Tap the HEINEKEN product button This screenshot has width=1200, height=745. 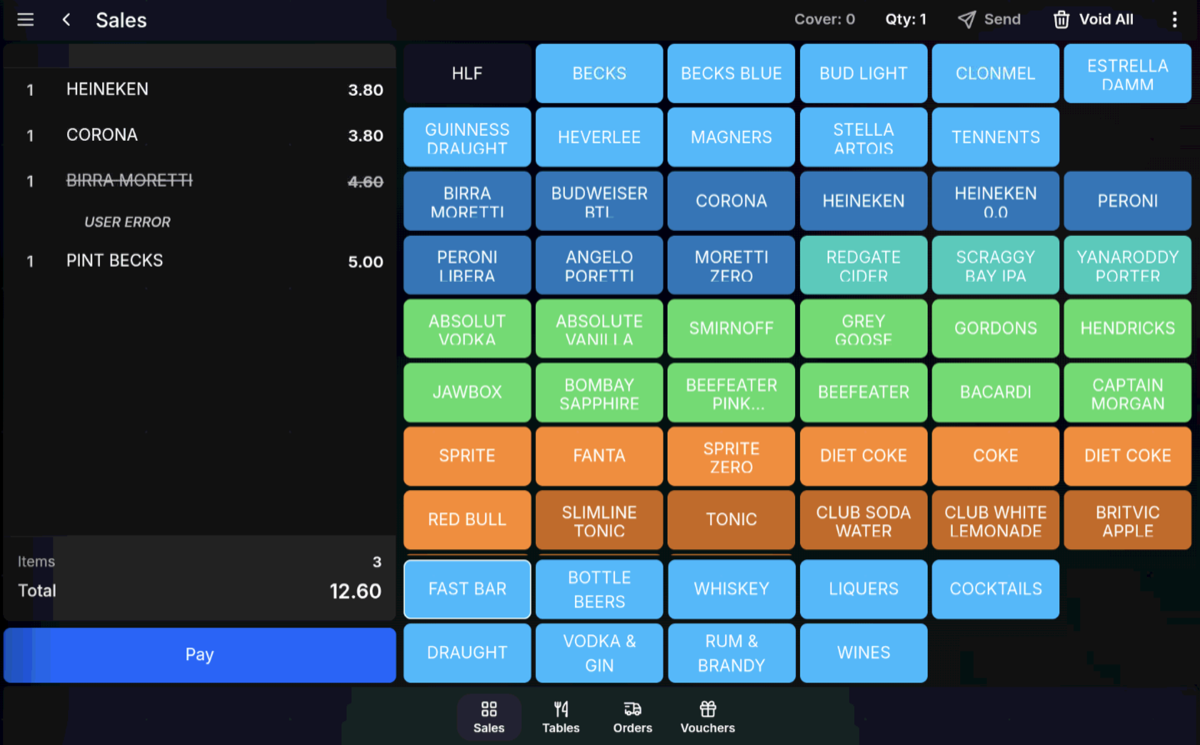[x=863, y=201]
